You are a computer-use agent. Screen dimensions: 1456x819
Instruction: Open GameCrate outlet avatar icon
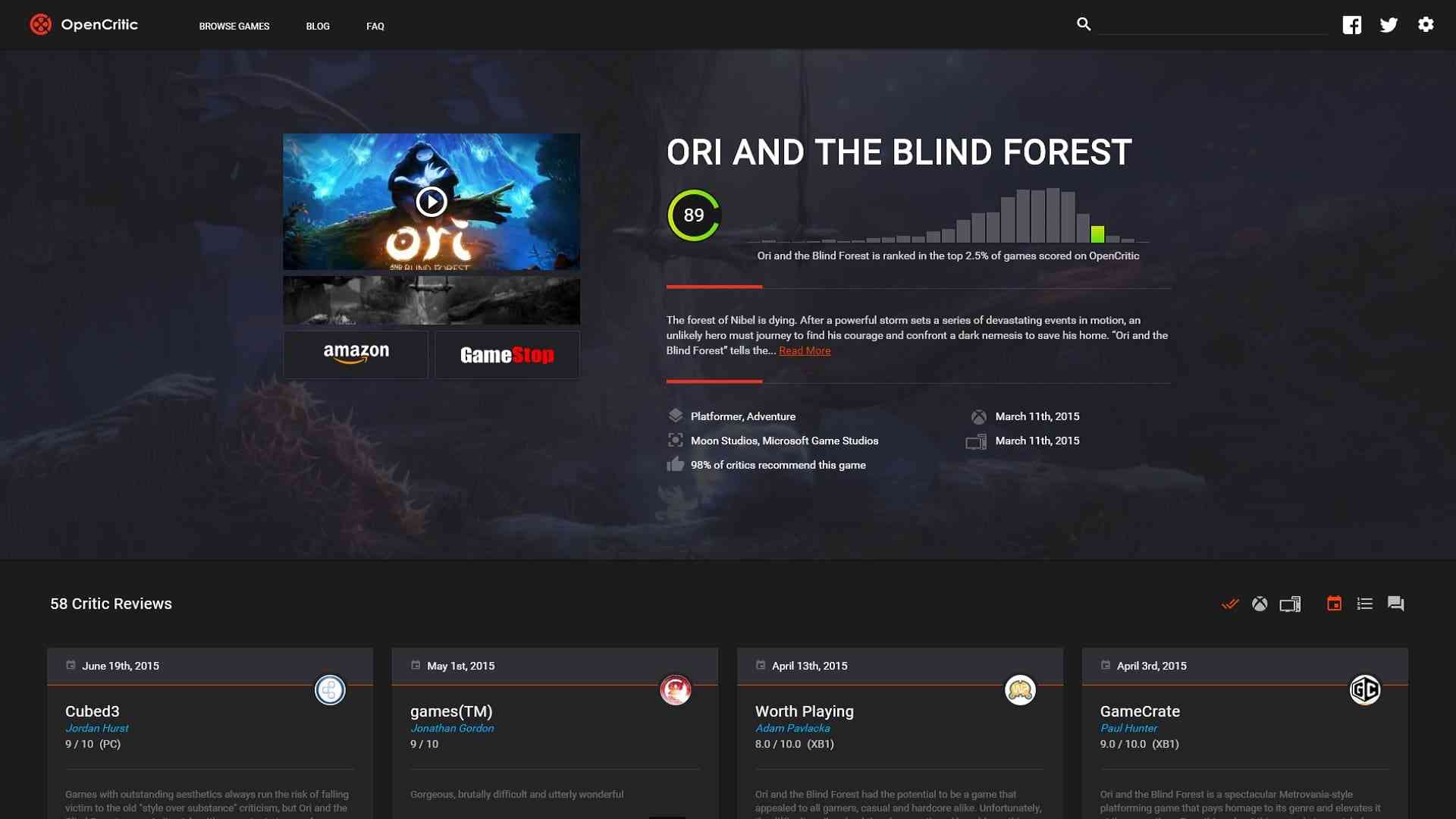click(x=1365, y=690)
